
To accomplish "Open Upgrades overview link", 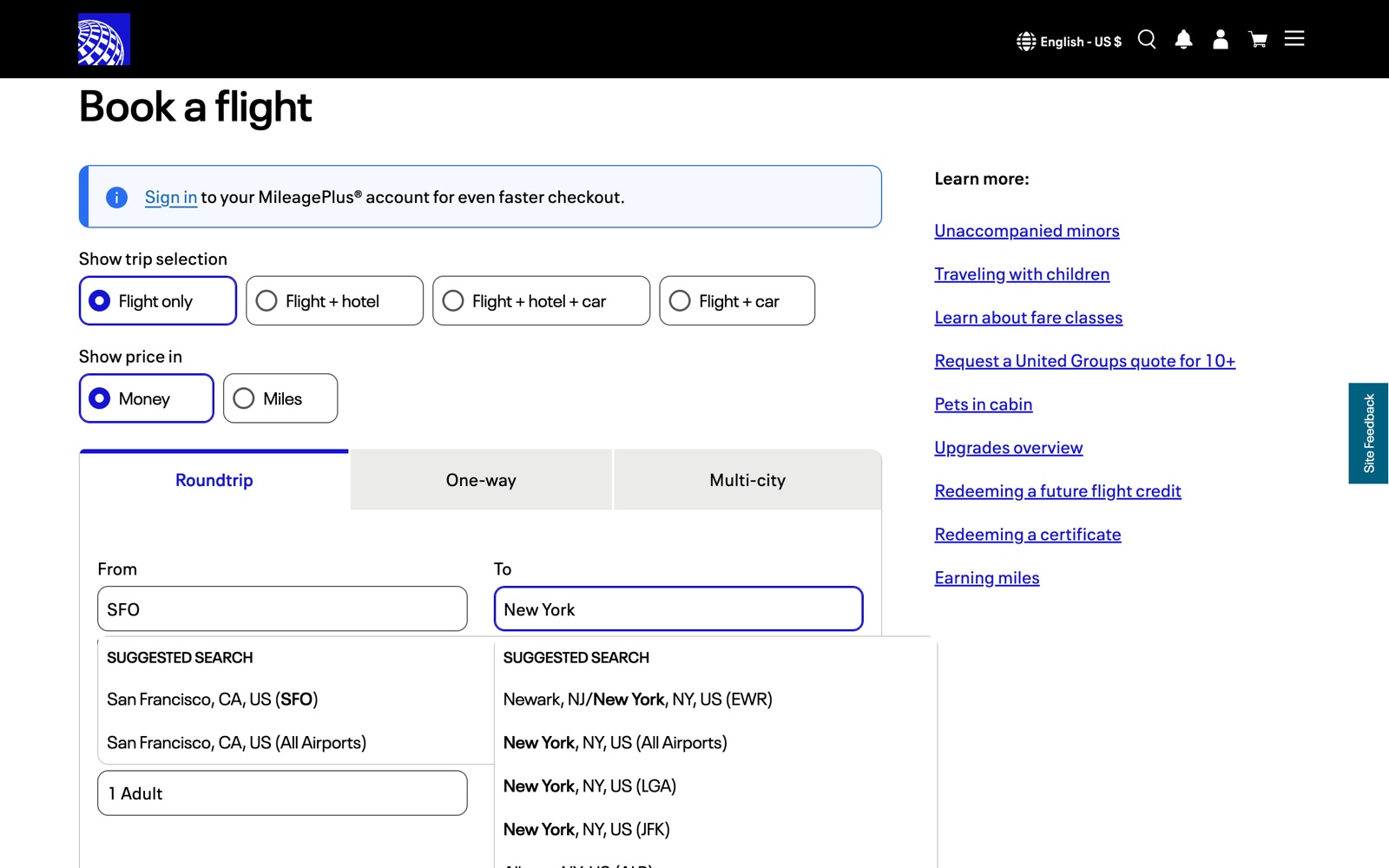I will coord(1009,448).
